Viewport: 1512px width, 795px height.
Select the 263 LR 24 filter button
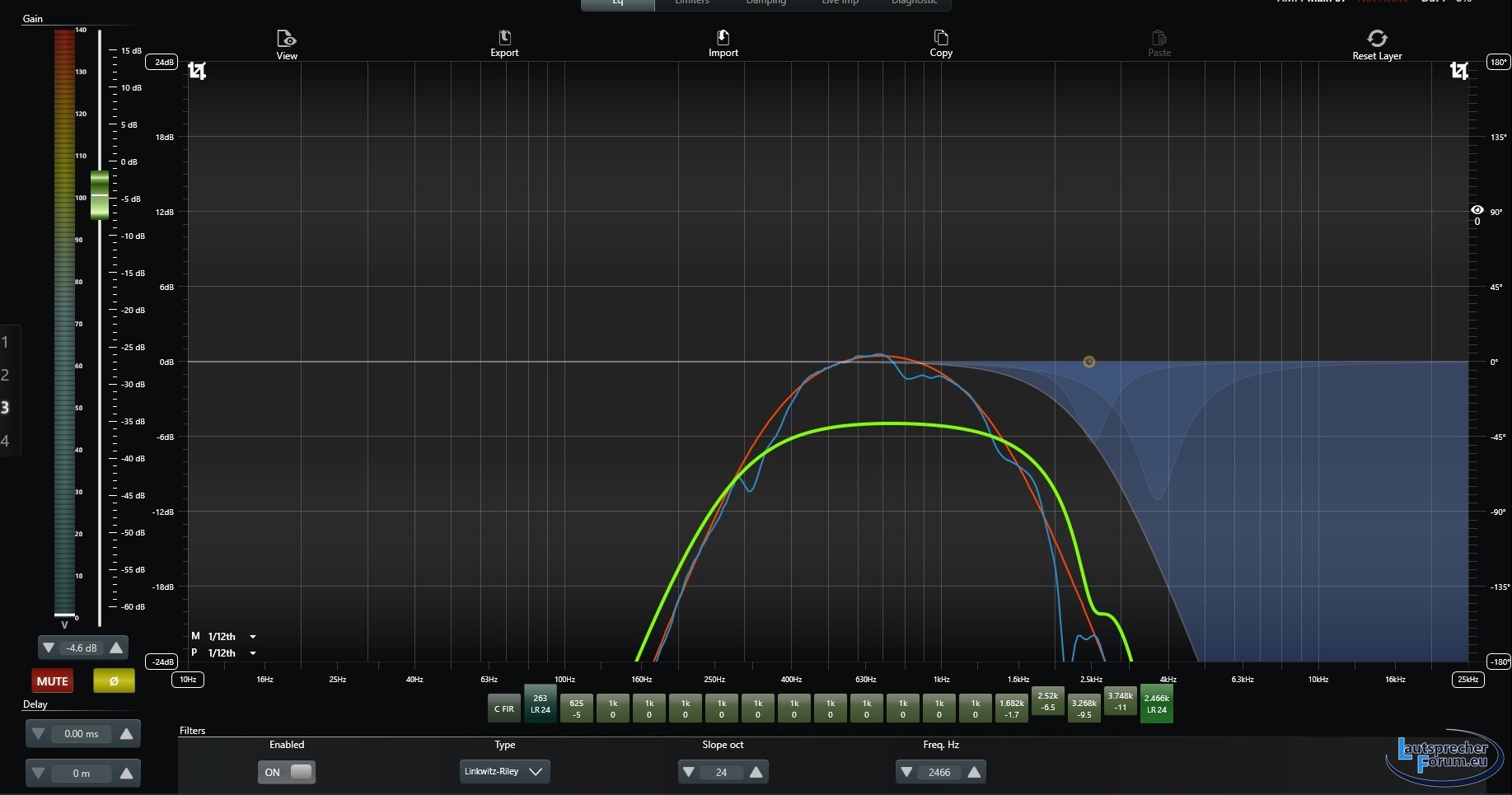pos(541,704)
